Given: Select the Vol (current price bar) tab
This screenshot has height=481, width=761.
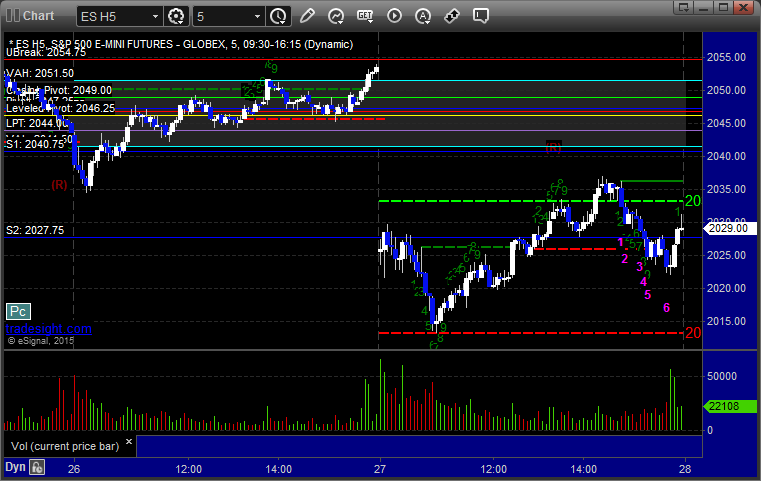Looking at the screenshot, I should click(65, 446).
